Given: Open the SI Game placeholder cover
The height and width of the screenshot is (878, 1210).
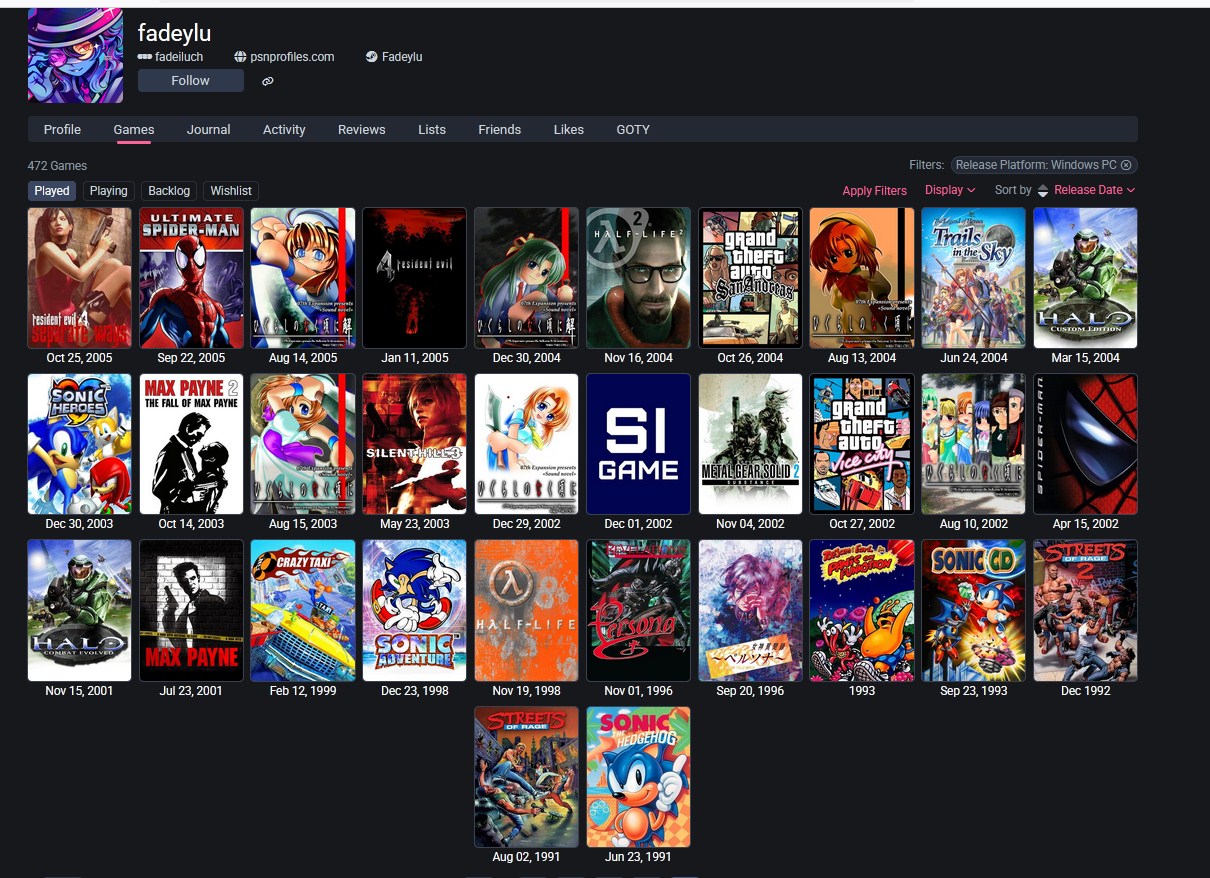Looking at the screenshot, I should coord(638,444).
